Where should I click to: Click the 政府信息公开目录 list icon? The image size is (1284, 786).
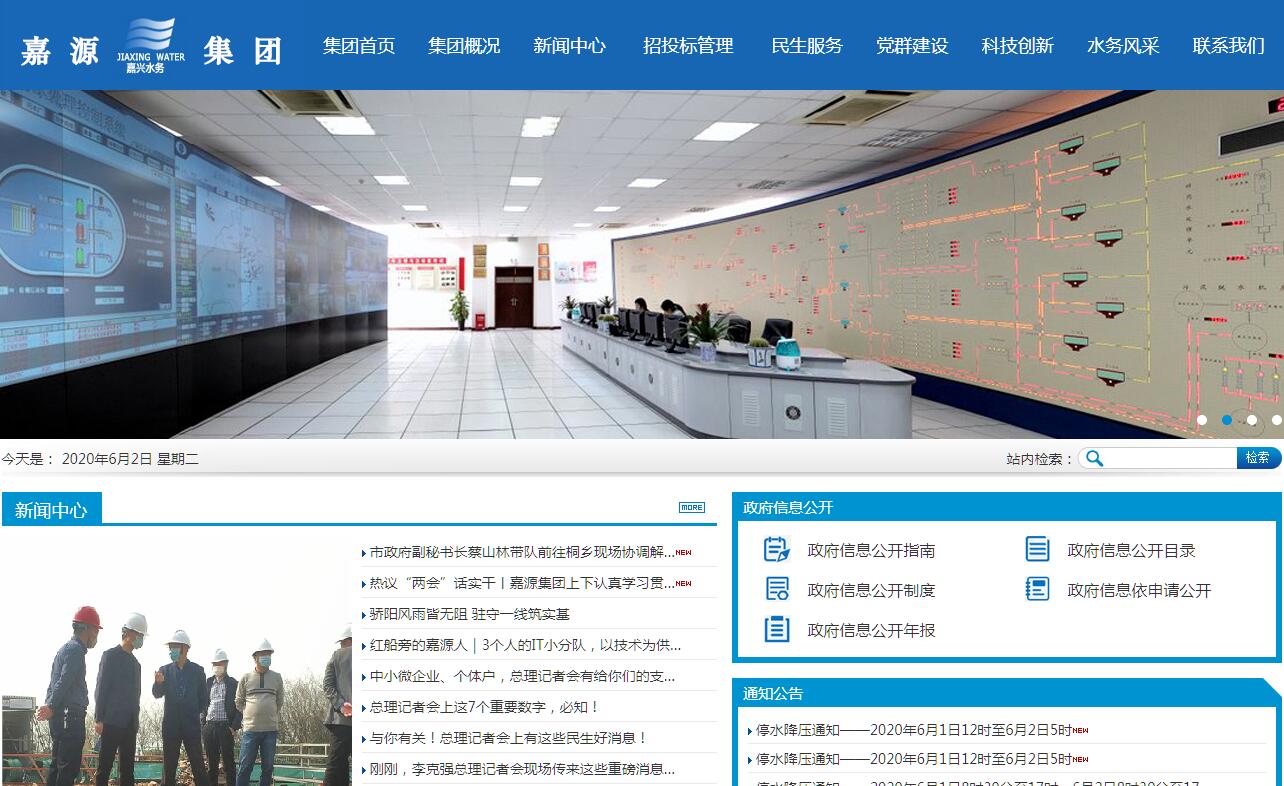[x=1037, y=550]
